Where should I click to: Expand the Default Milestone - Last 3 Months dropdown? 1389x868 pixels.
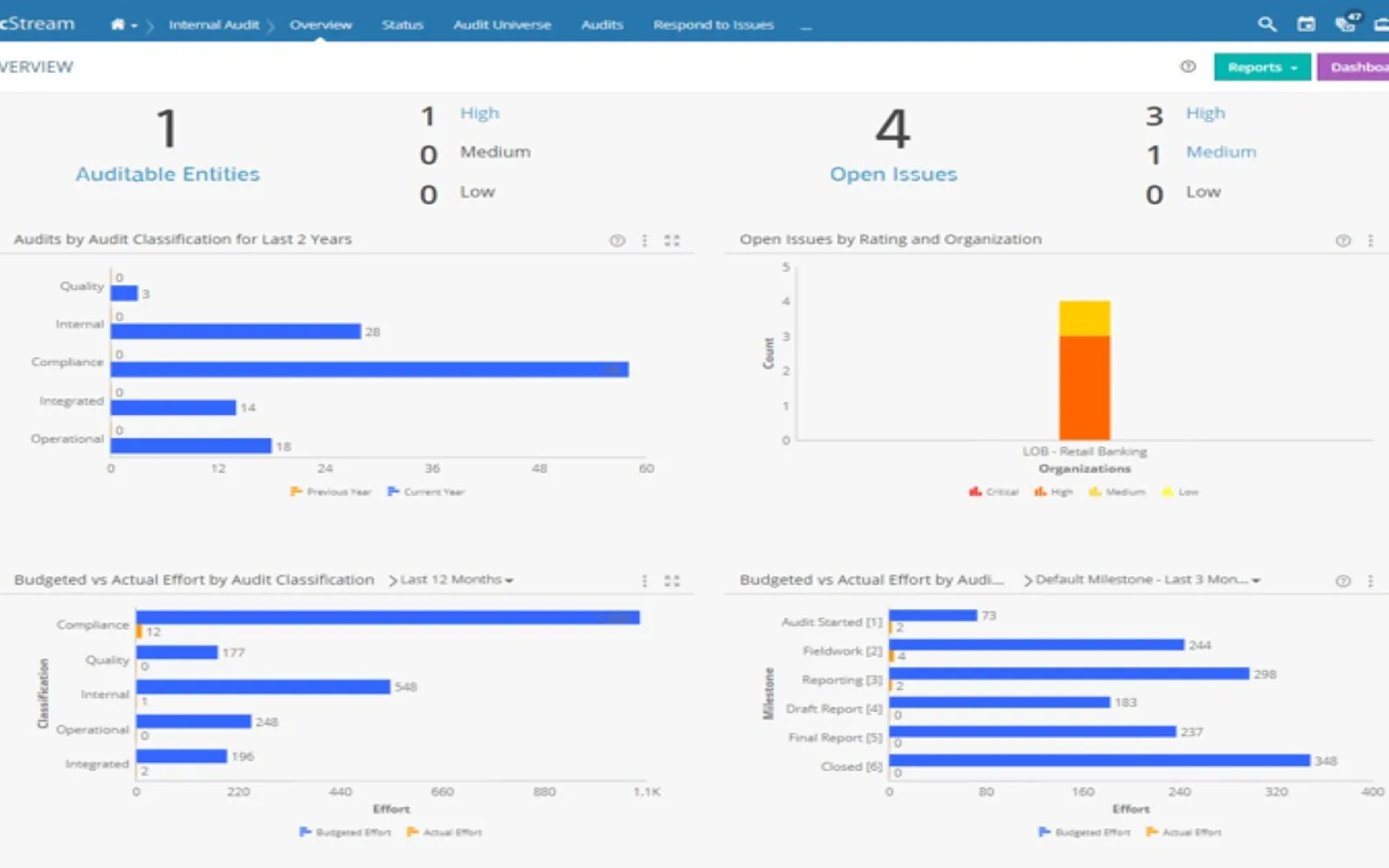(x=1148, y=580)
